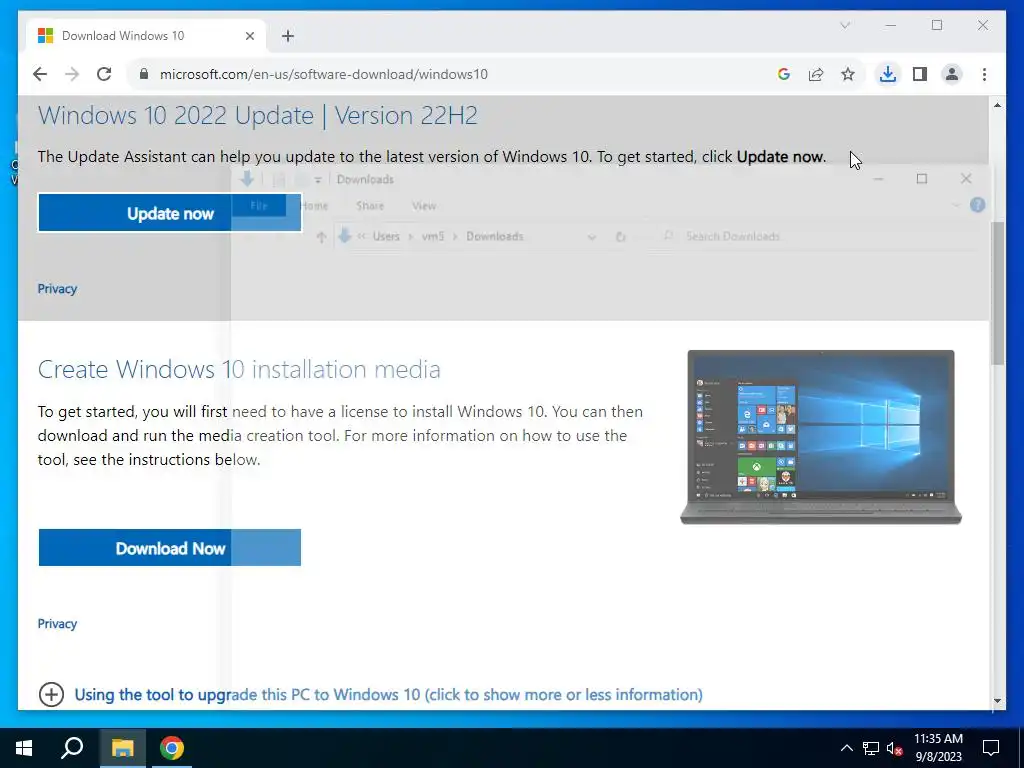Open the Share tab in Downloads window
This screenshot has height=768, width=1024.
click(370, 206)
